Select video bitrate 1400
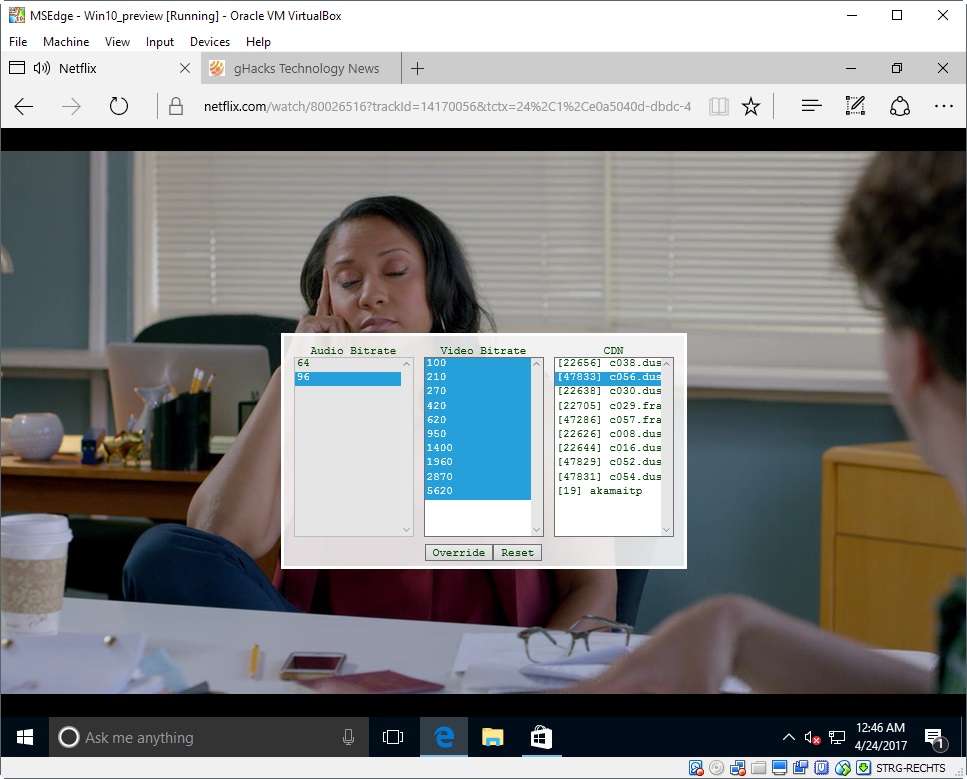Image resolution: width=967 pixels, height=779 pixels. (477, 448)
